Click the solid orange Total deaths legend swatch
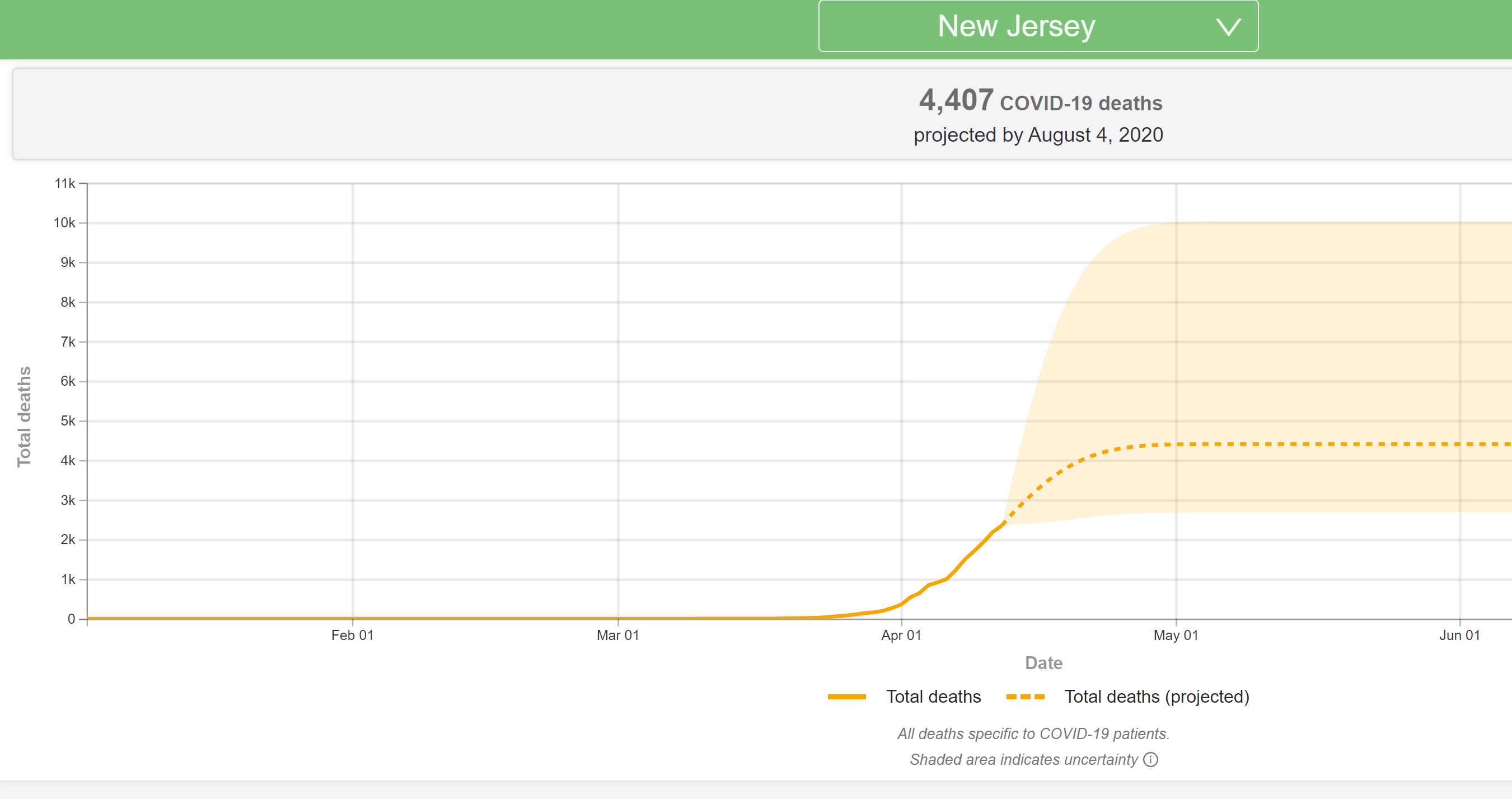 (846, 697)
